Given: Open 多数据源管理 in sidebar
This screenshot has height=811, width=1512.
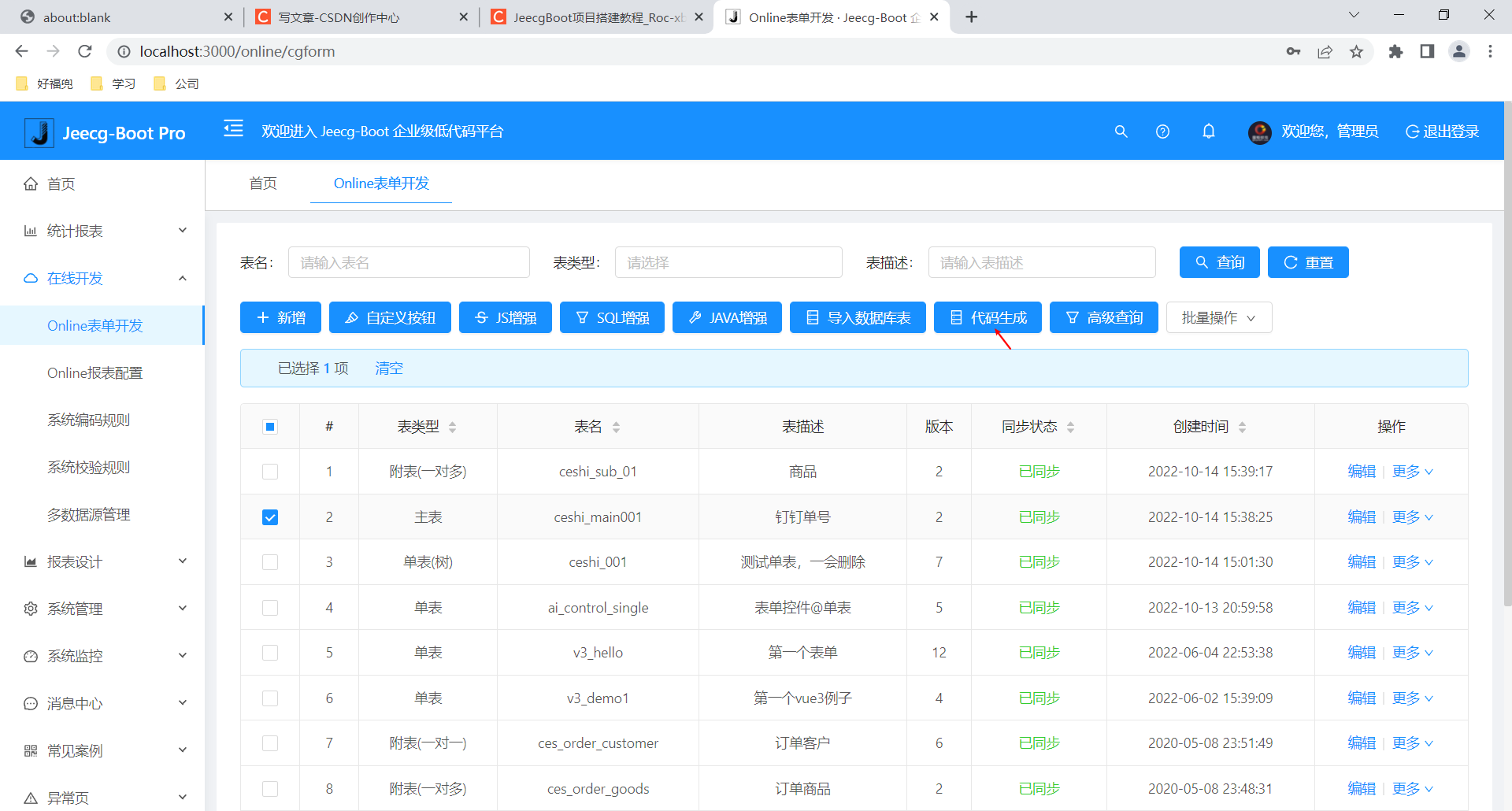Looking at the screenshot, I should pos(88,514).
